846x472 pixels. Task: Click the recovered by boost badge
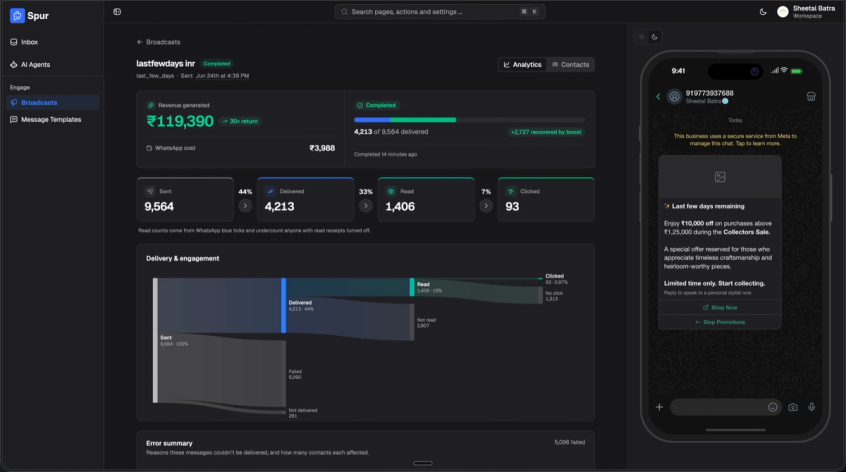point(546,132)
